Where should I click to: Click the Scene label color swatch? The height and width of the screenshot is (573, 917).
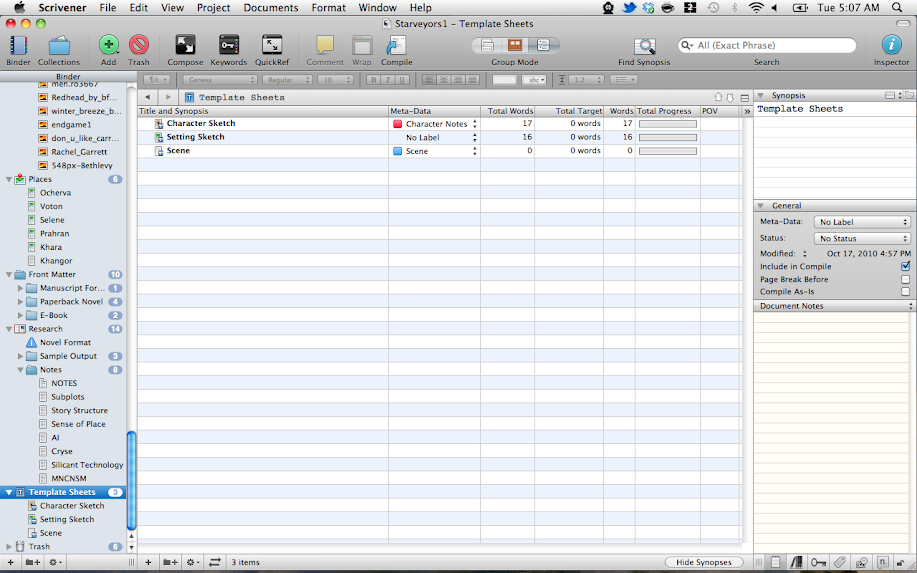coord(398,151)
